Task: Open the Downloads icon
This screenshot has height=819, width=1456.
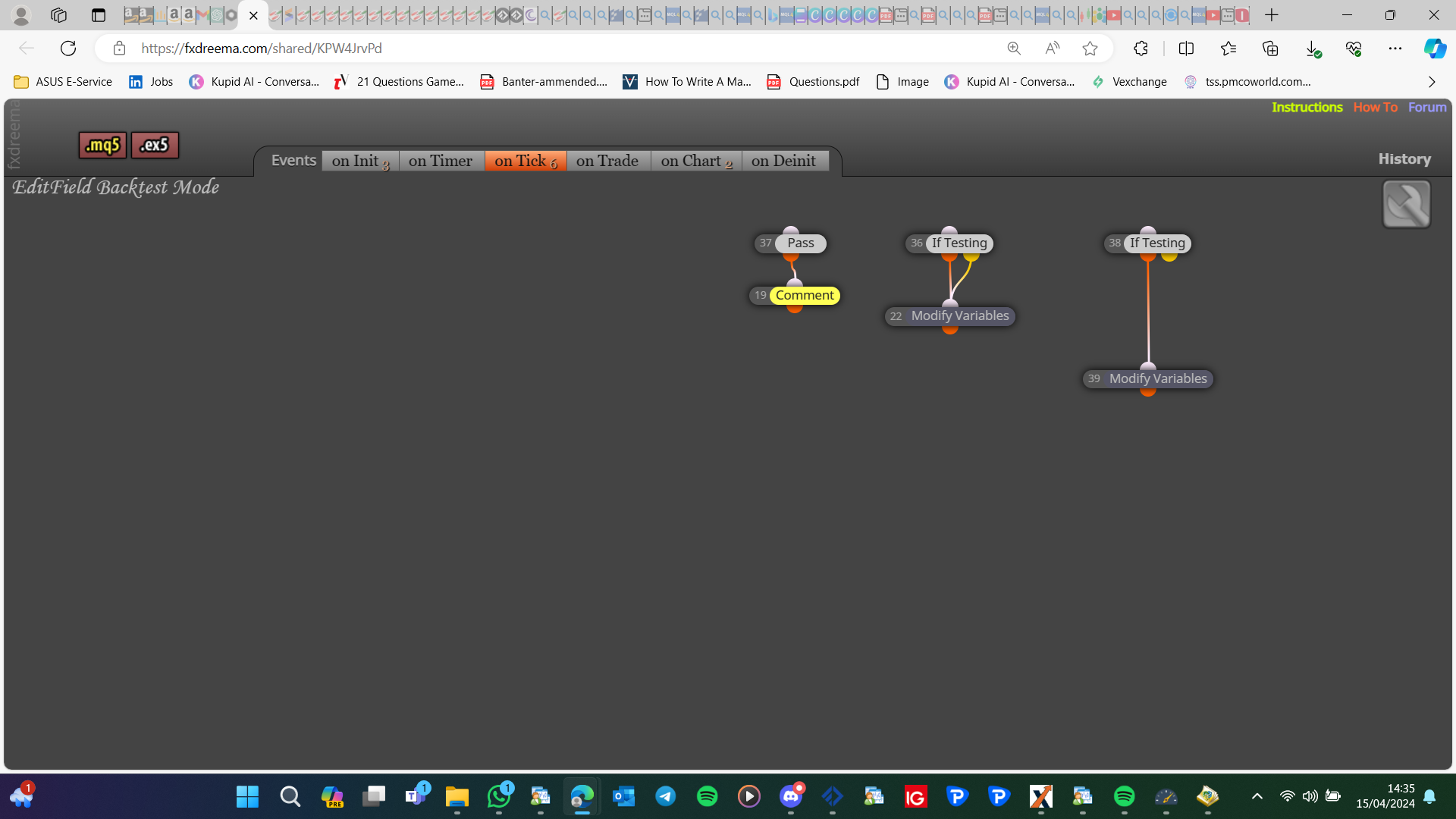Action: [1313, 49]
